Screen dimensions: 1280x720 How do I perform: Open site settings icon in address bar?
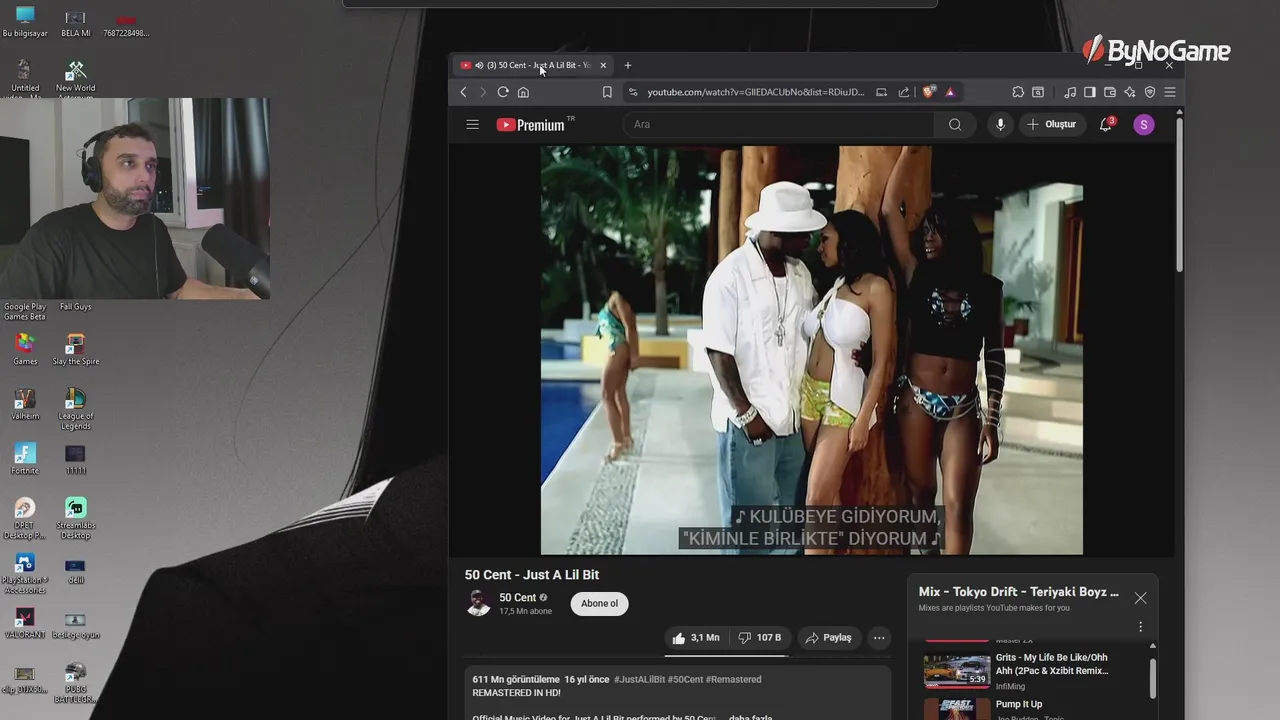[x=632, y=92]
